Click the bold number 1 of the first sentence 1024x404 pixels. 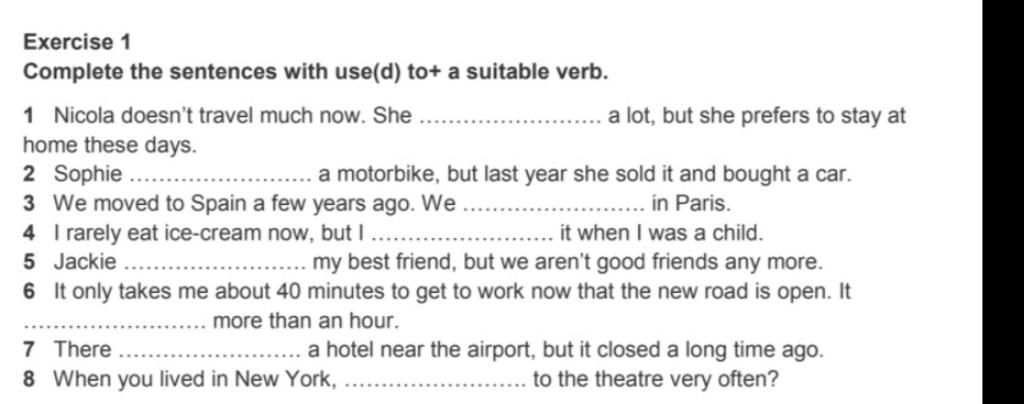28,116
